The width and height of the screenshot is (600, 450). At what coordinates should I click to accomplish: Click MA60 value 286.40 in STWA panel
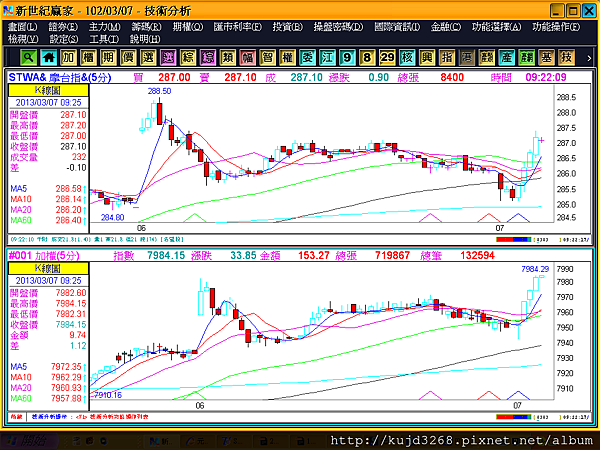coord(68,220)
